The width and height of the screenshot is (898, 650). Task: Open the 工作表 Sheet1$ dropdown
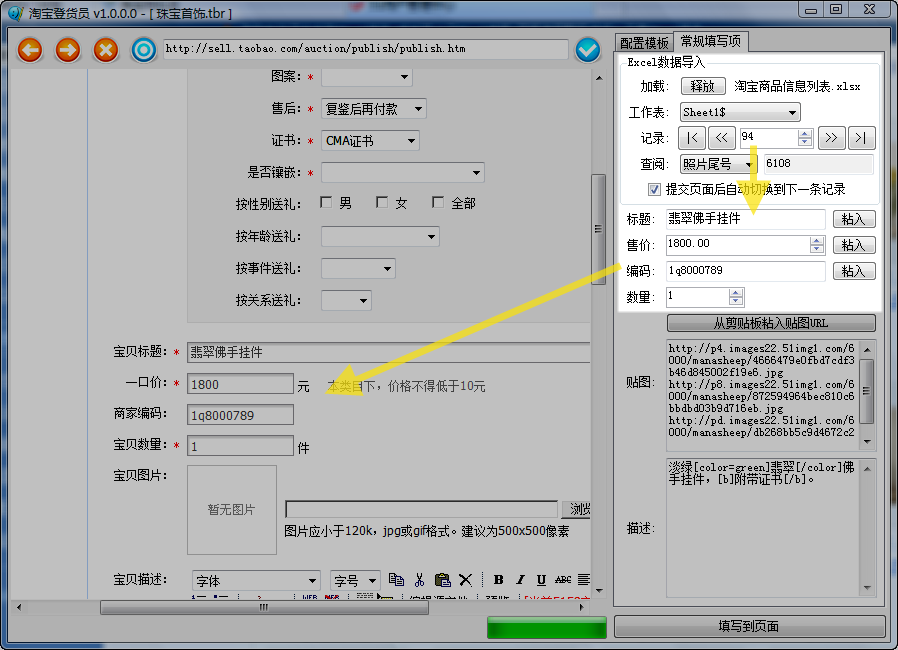(740, 112)
